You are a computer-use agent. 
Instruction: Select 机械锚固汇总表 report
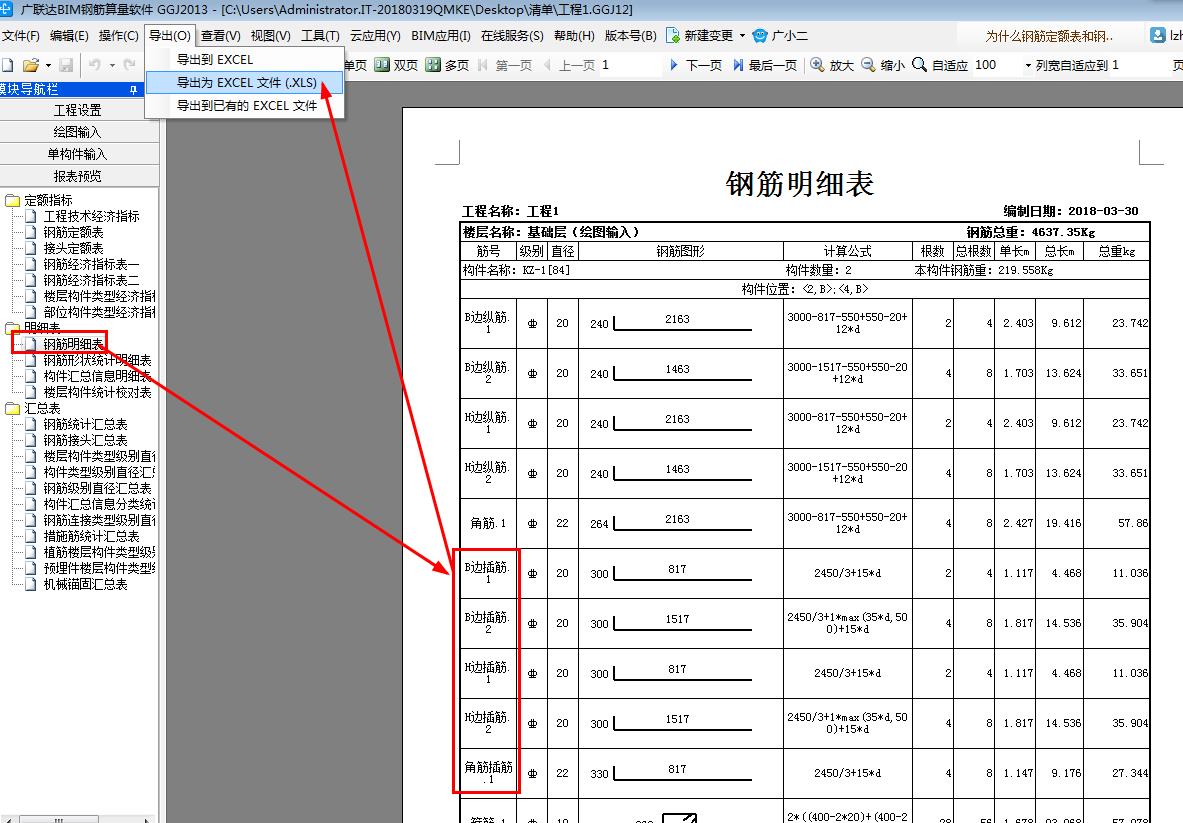click(x=85, y=585)
